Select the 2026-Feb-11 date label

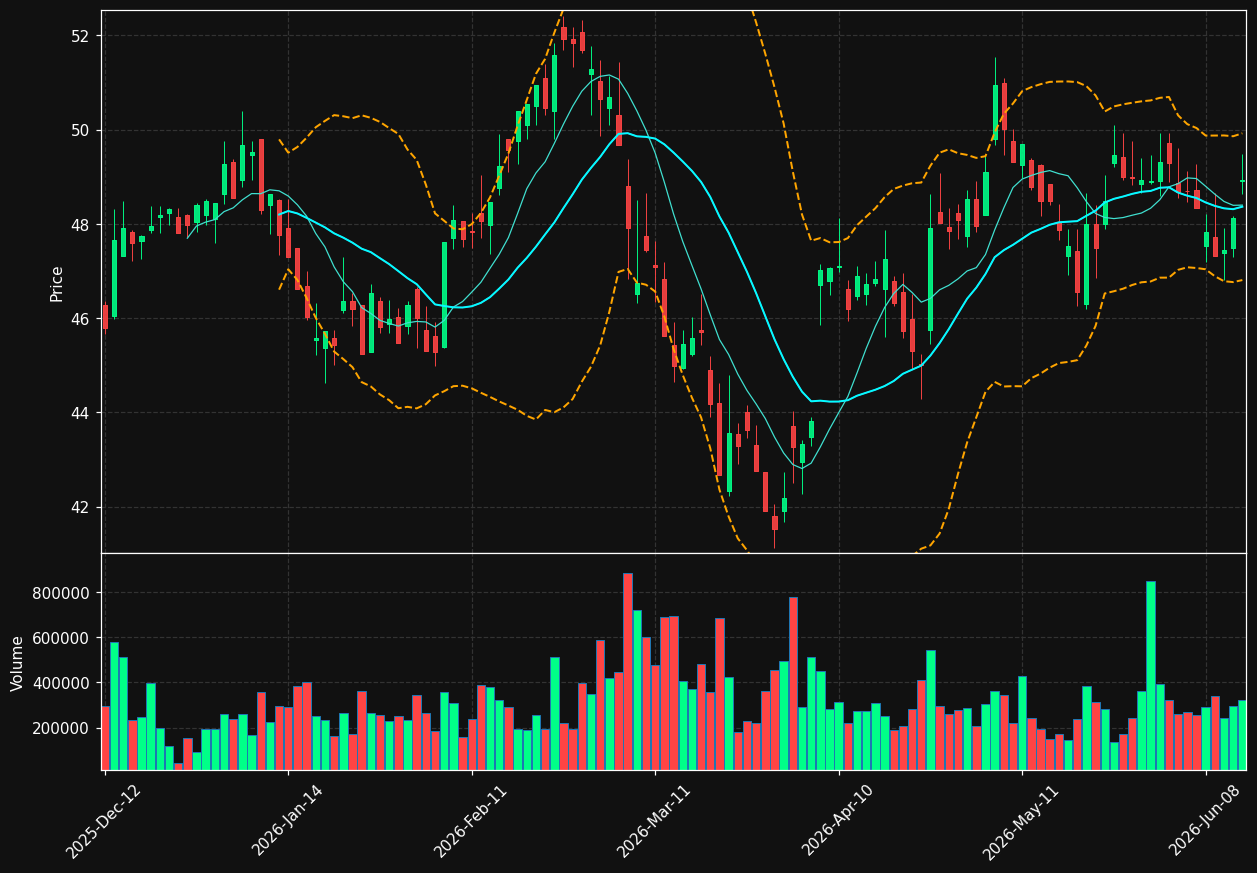(x=470, y=821)
